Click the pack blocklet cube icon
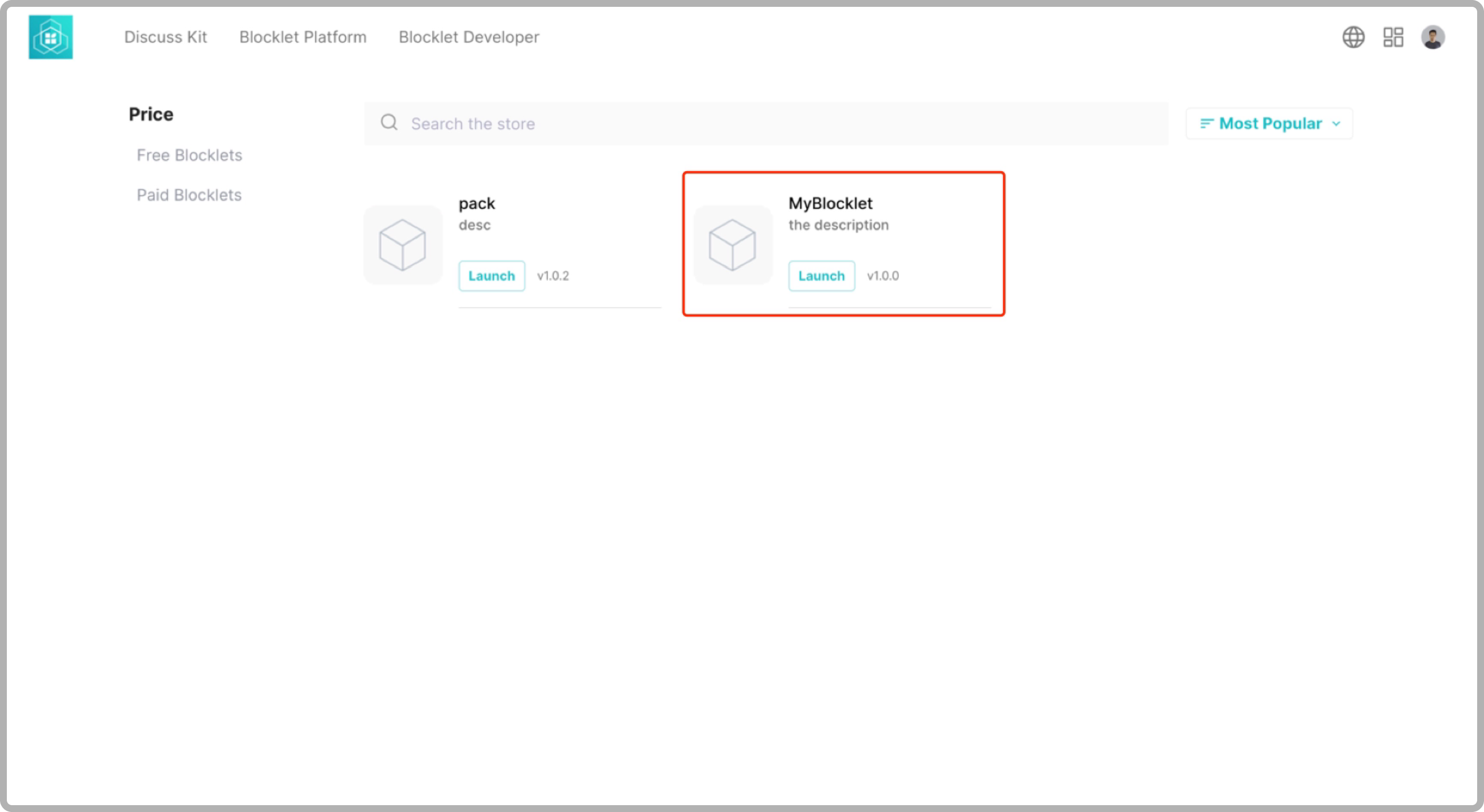 click(403, 245)
